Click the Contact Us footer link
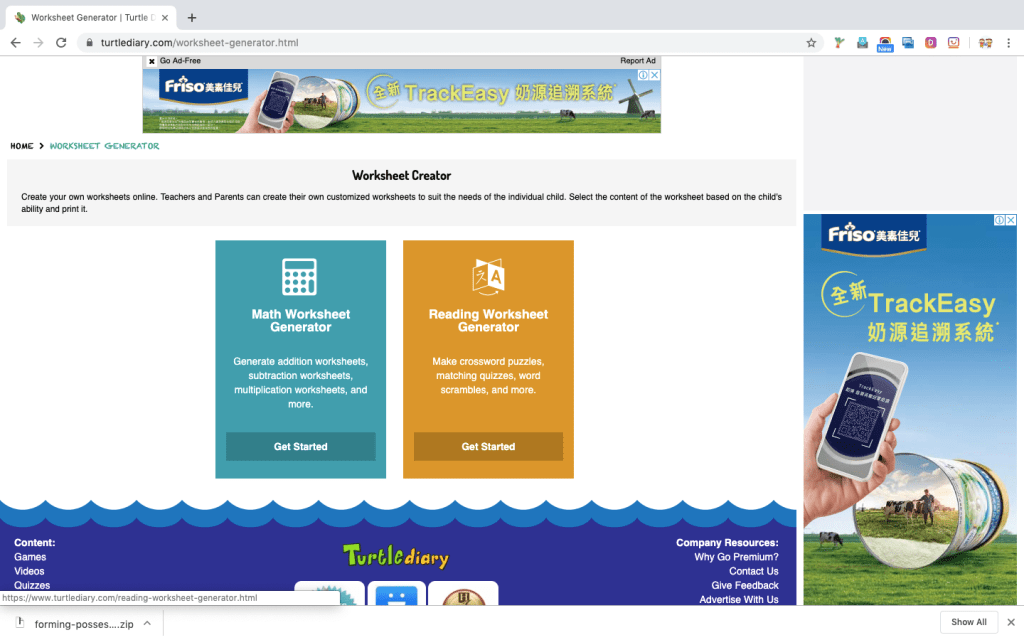Screen dimensions: 1024x640 [x=753, y=571]
